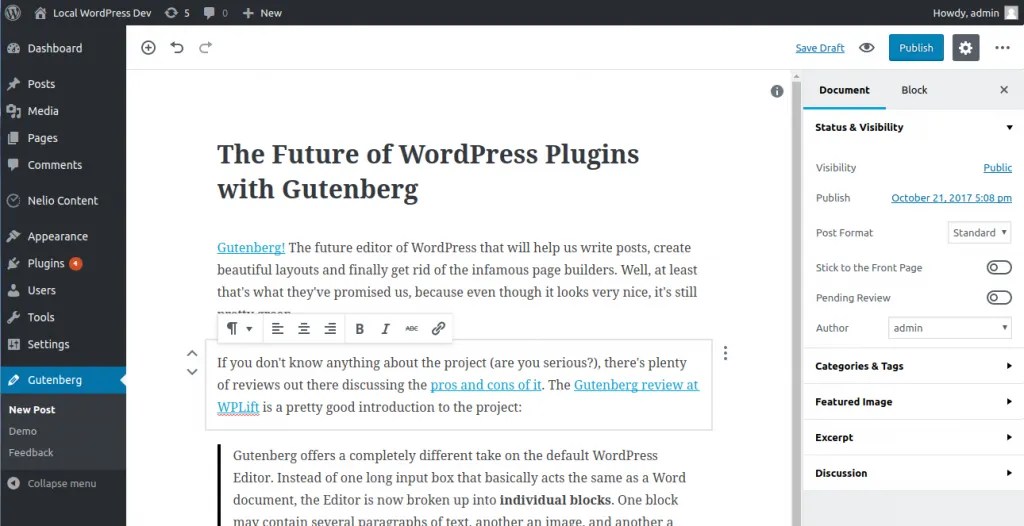Collapse the Status & Visibility section

tap(914, 127)
